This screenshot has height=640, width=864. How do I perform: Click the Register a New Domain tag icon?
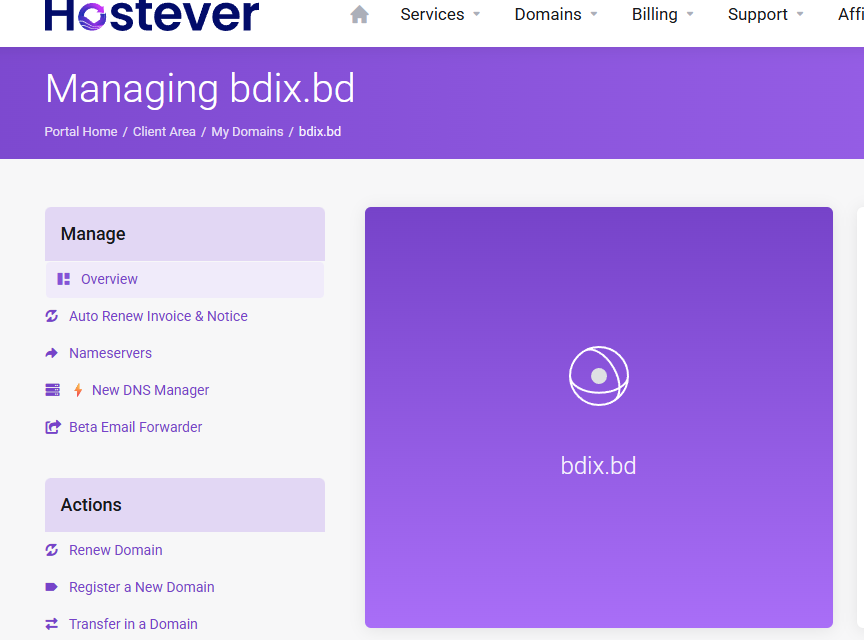52,587
